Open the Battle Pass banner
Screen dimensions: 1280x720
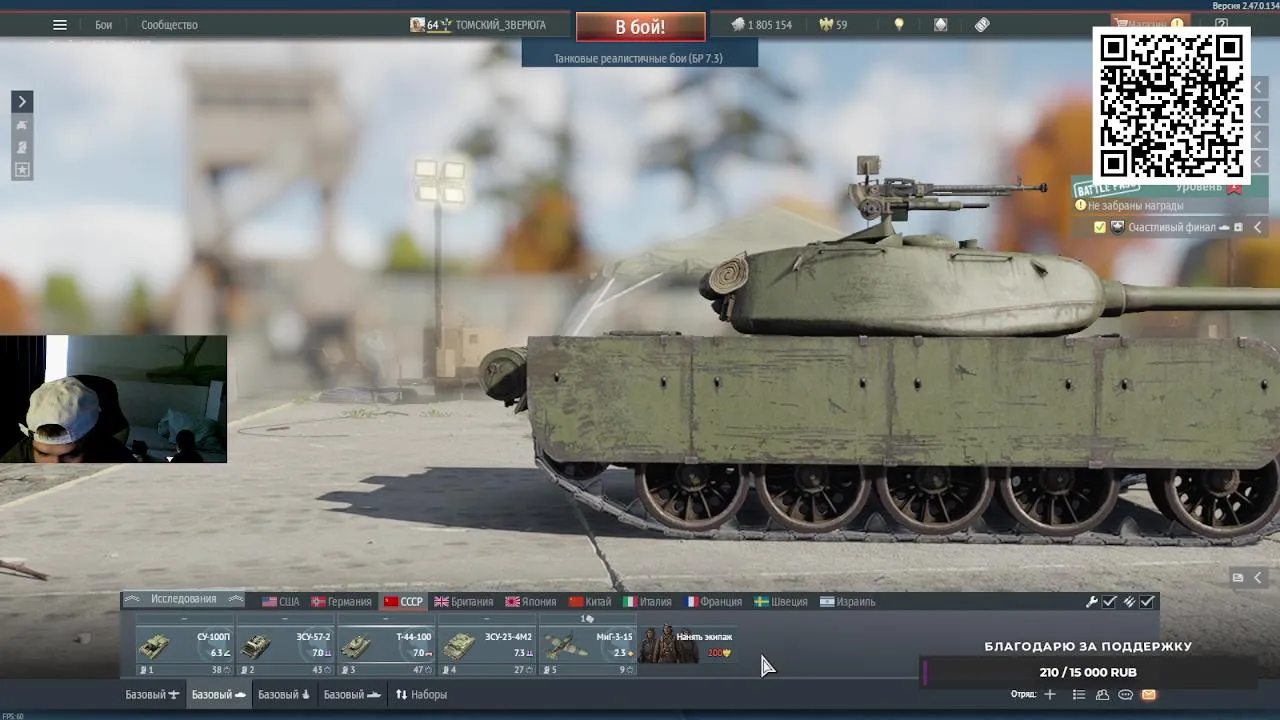(x=1170, y=187)
